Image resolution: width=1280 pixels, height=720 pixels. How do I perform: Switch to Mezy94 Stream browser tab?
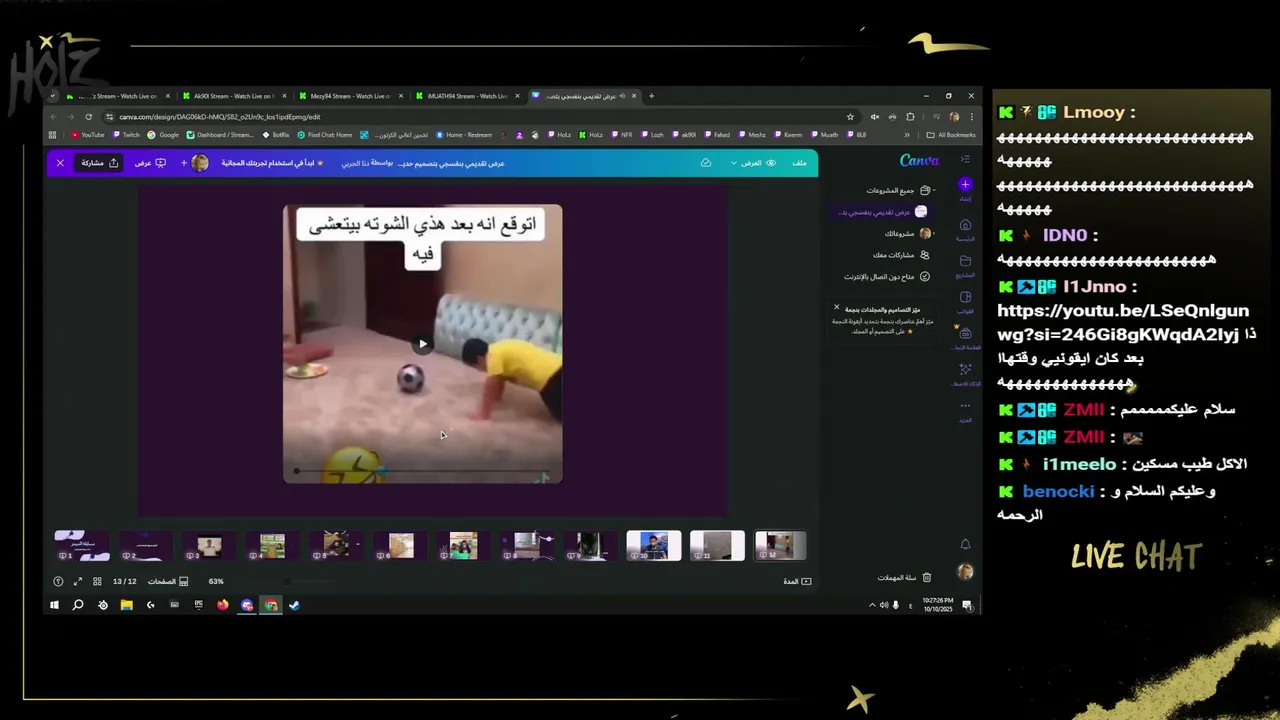350,96
